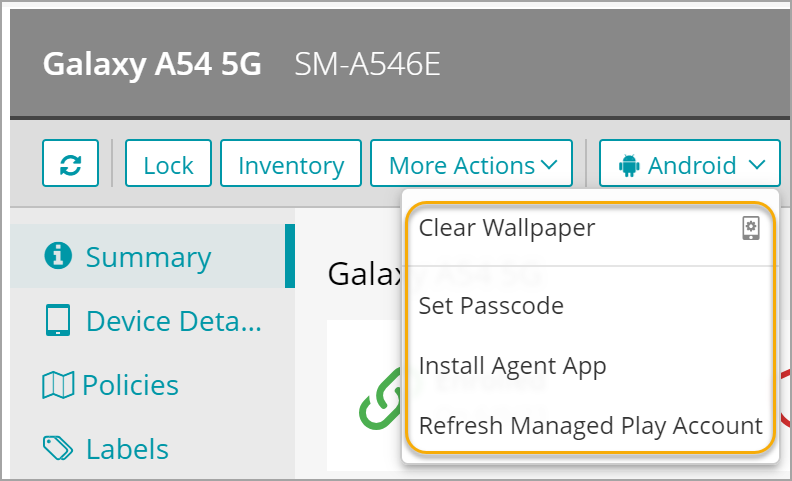The height and width of the screenshot is (481, 792).
Task: Click the Inventory button
Action: point(290,165)
